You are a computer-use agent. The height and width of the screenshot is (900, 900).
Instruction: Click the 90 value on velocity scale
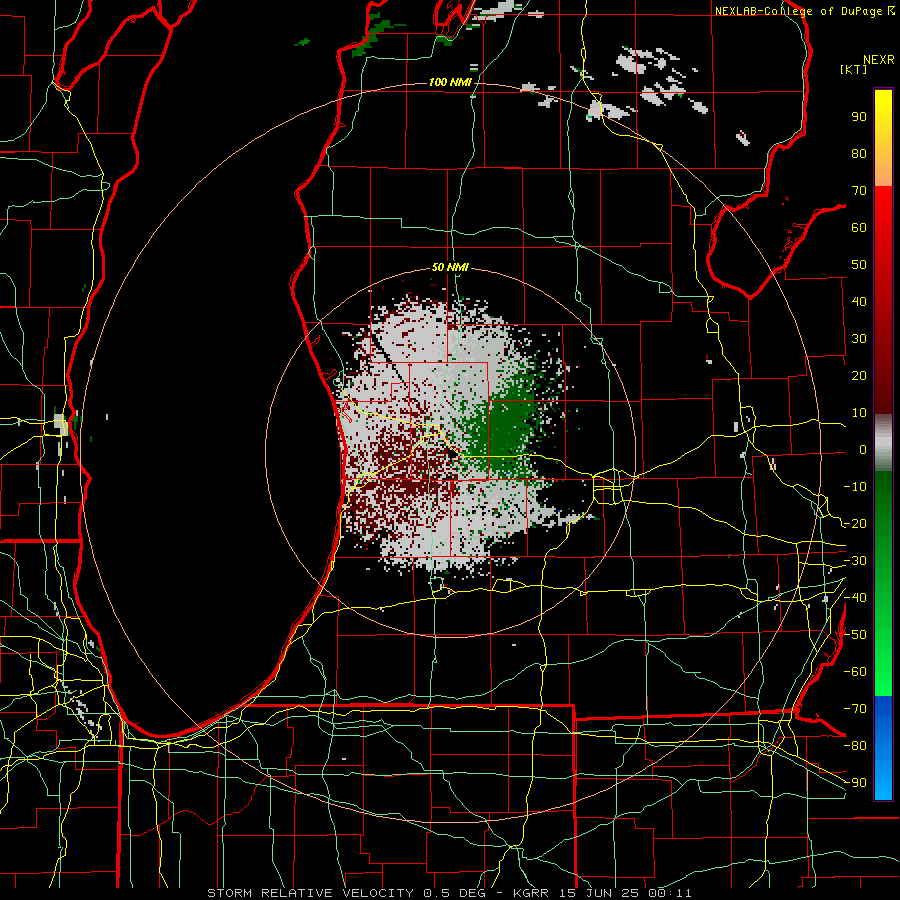pos(859,117)
